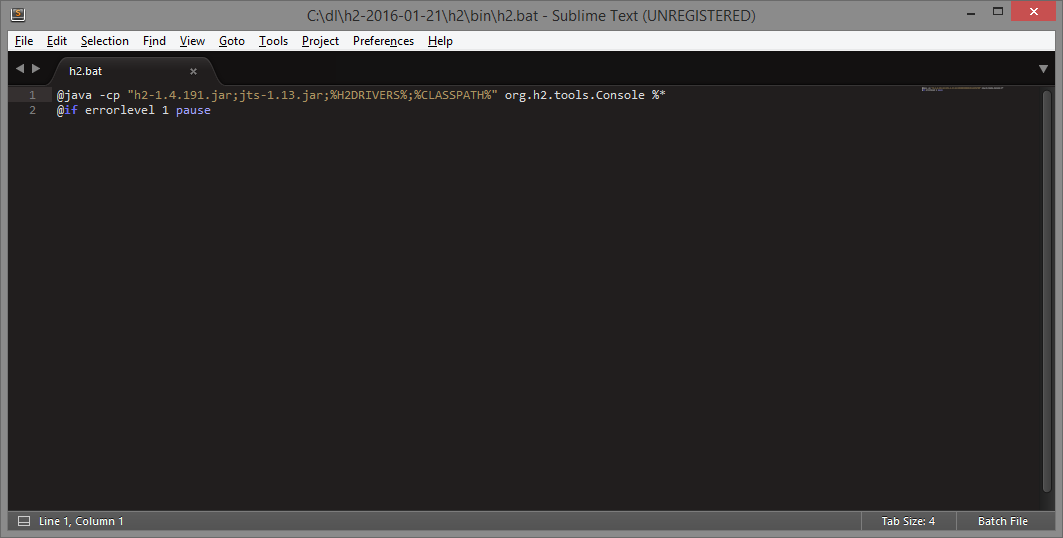Click the minimap preview of the code
The width and height of the screenshot is (1063, 538).
[x=962, y=88]
